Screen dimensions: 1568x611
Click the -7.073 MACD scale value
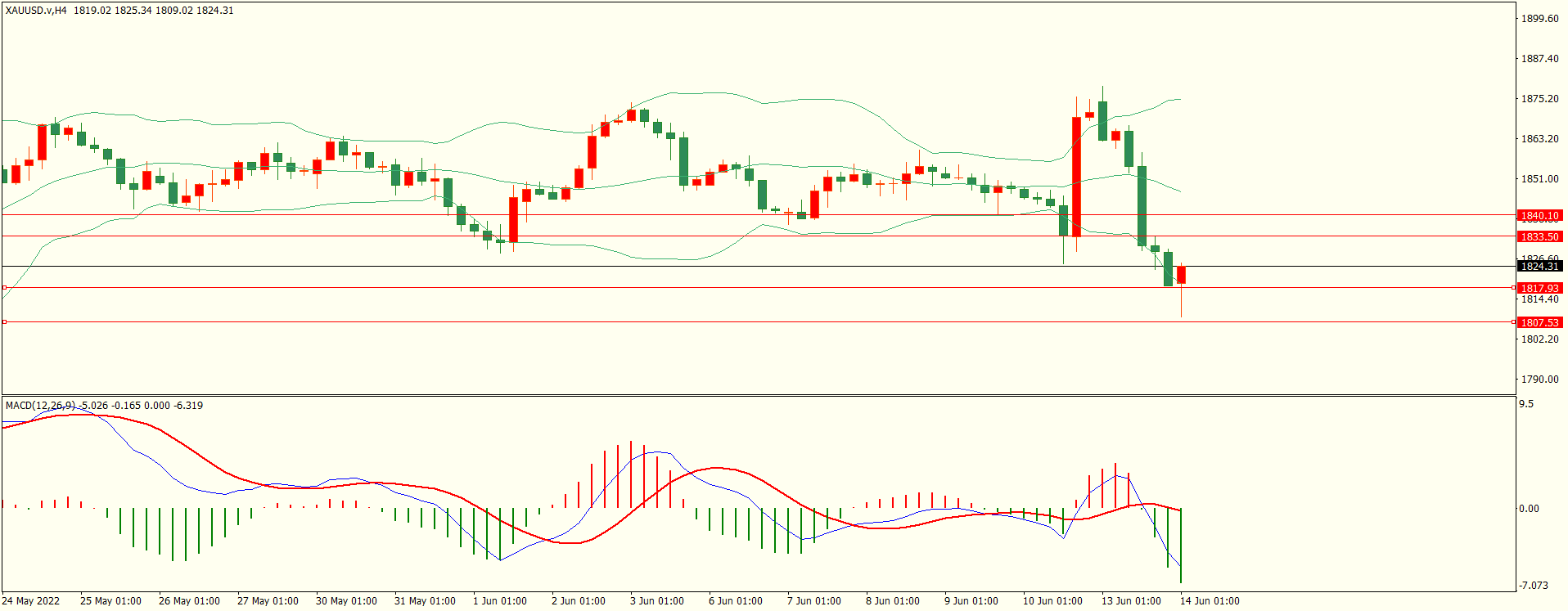[x=1534, y=586]
